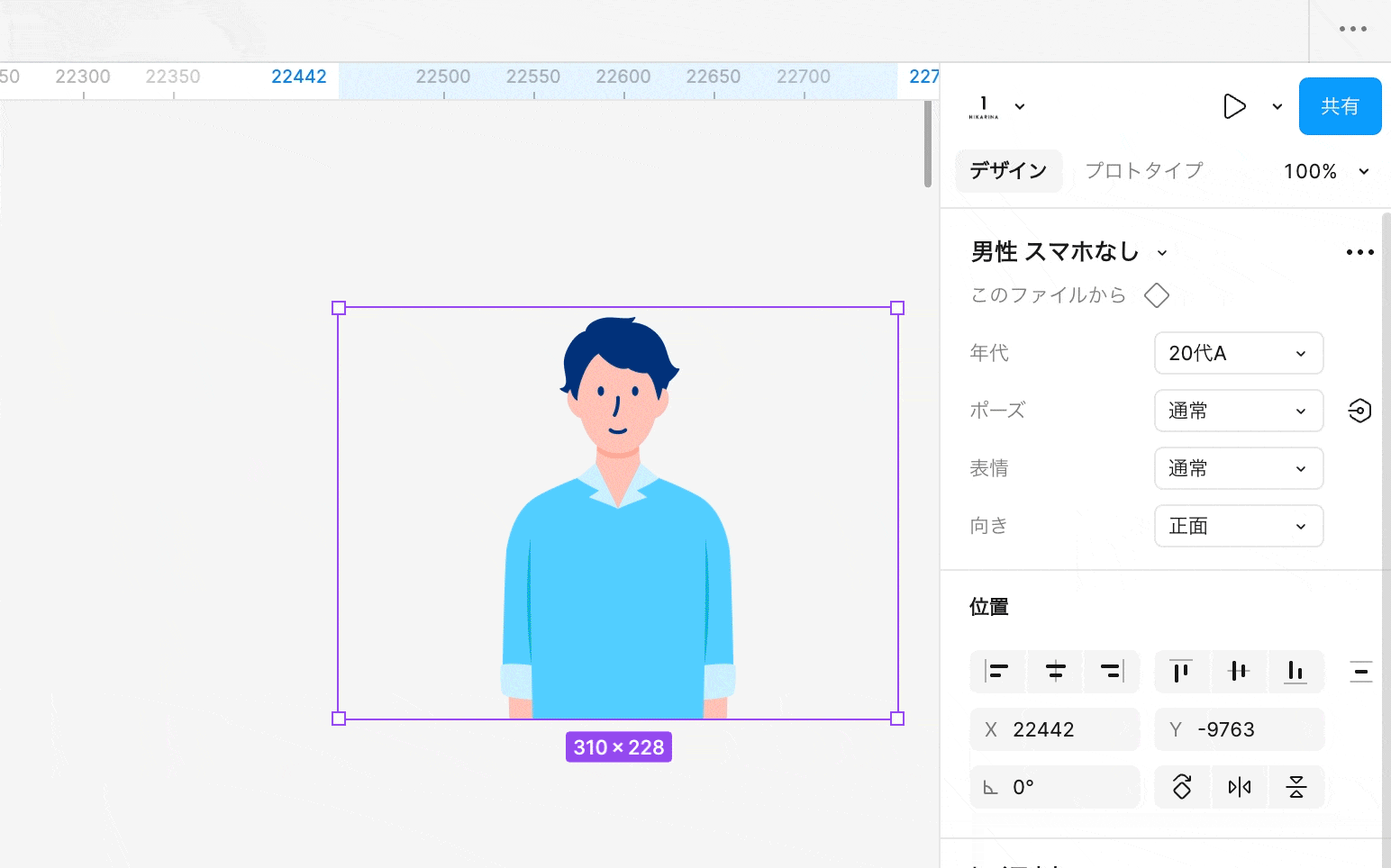The image size is (1391, 868).
Task: Click the canvas vertical scrollbar
Action: 928,144
